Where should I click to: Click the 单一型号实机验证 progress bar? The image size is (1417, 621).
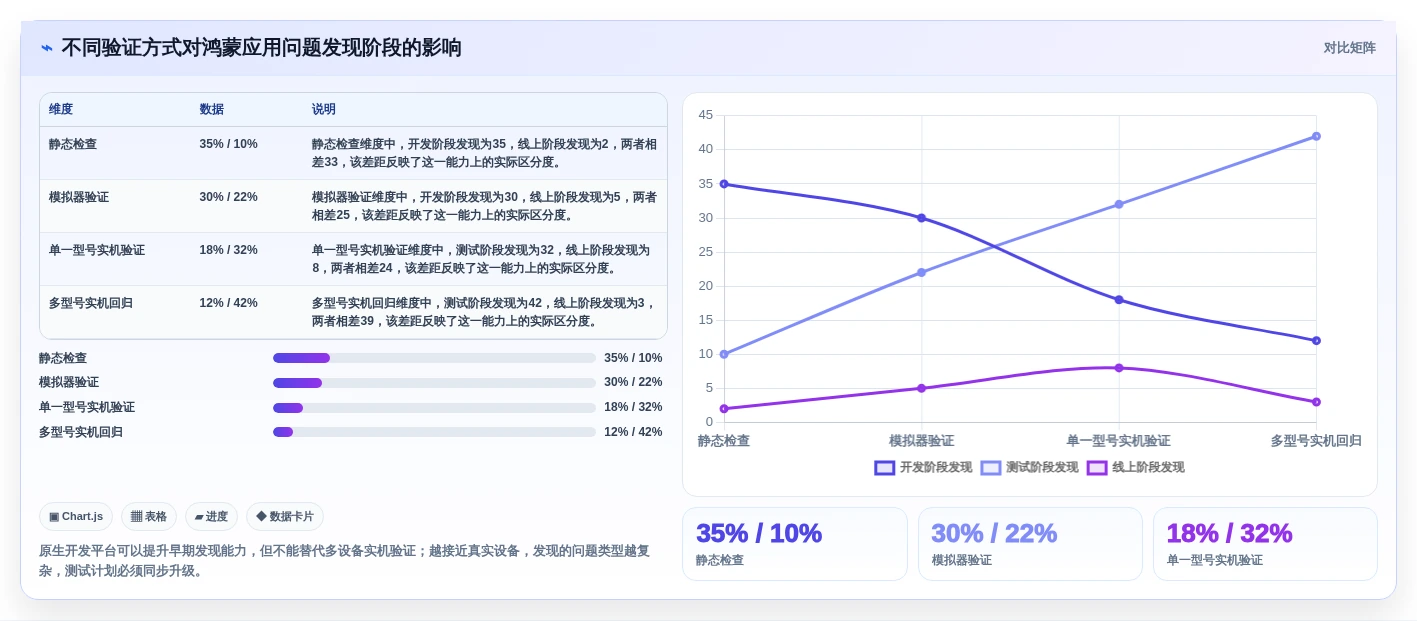click(434, 408)
